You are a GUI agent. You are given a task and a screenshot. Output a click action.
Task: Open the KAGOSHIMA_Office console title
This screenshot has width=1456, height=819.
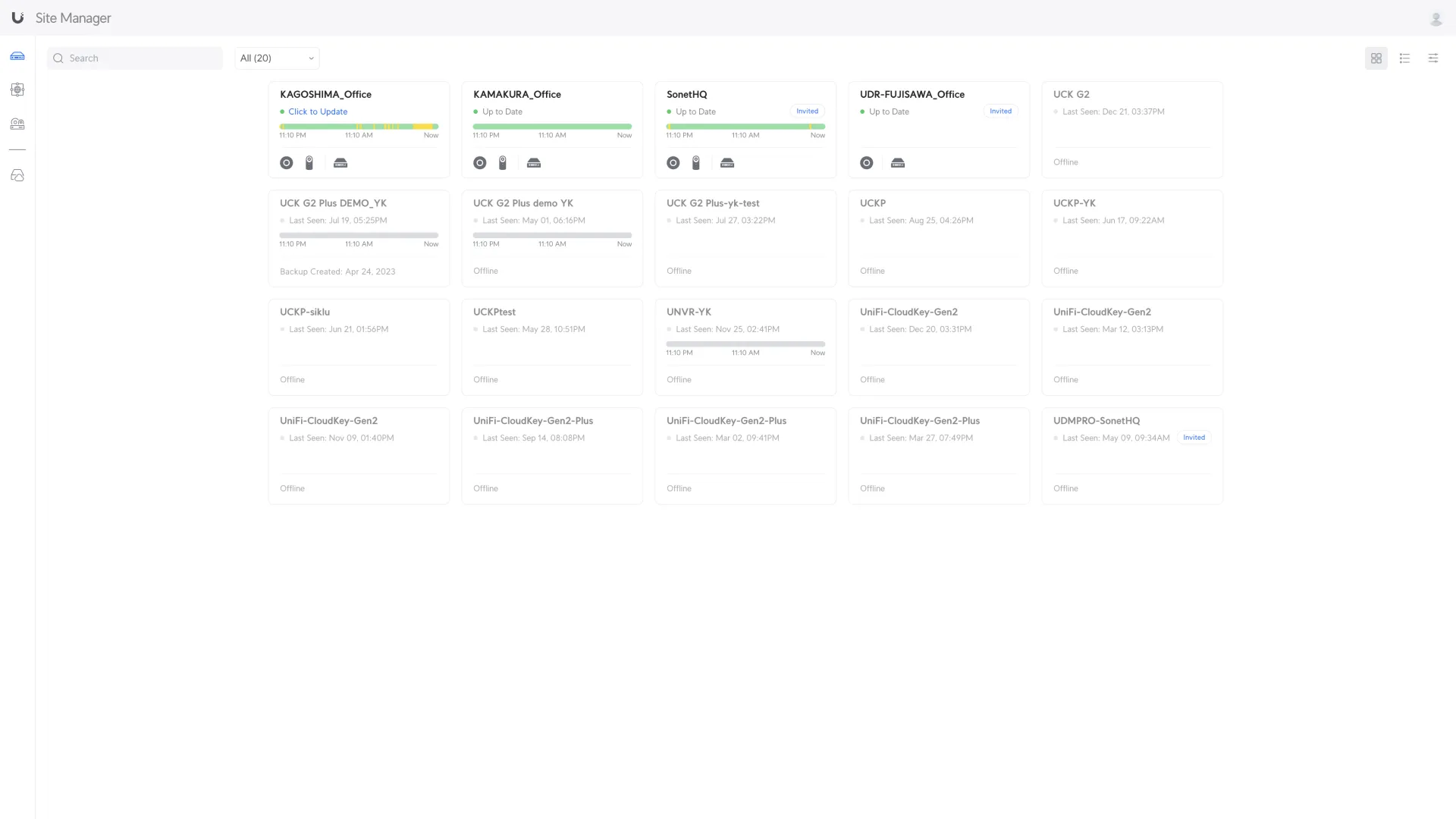point(325,94)
